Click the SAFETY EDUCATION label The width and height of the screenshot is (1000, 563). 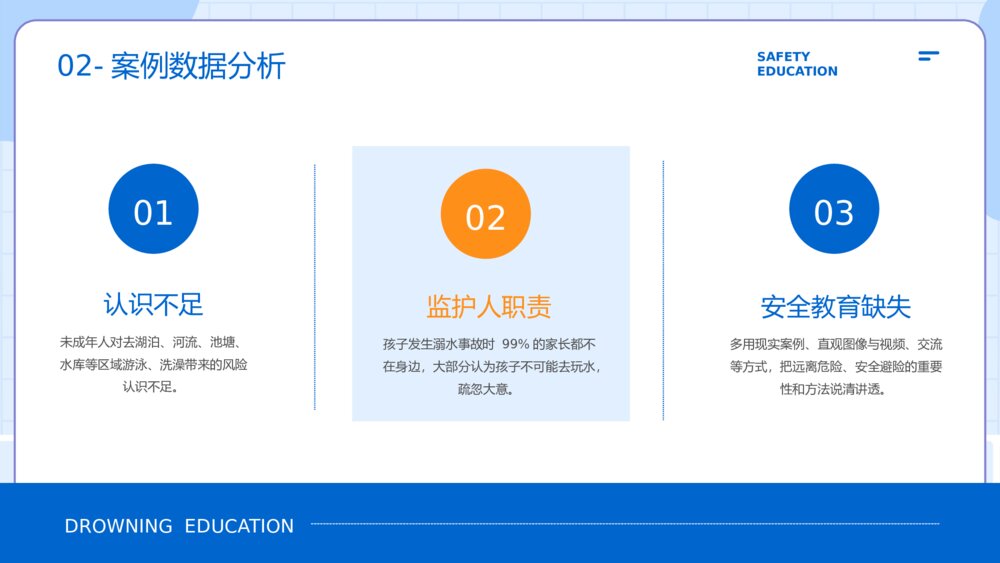tap(797, 64)
